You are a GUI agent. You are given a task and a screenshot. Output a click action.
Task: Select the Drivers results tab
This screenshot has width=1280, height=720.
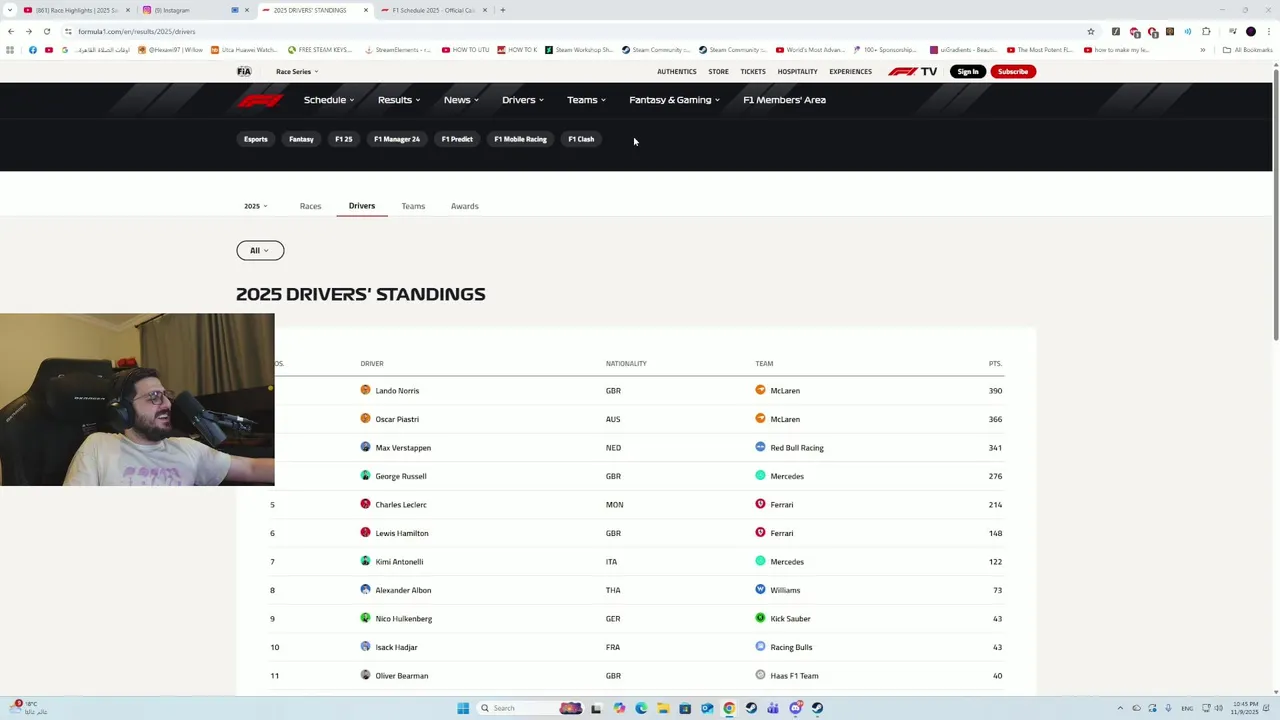[362, 206]
